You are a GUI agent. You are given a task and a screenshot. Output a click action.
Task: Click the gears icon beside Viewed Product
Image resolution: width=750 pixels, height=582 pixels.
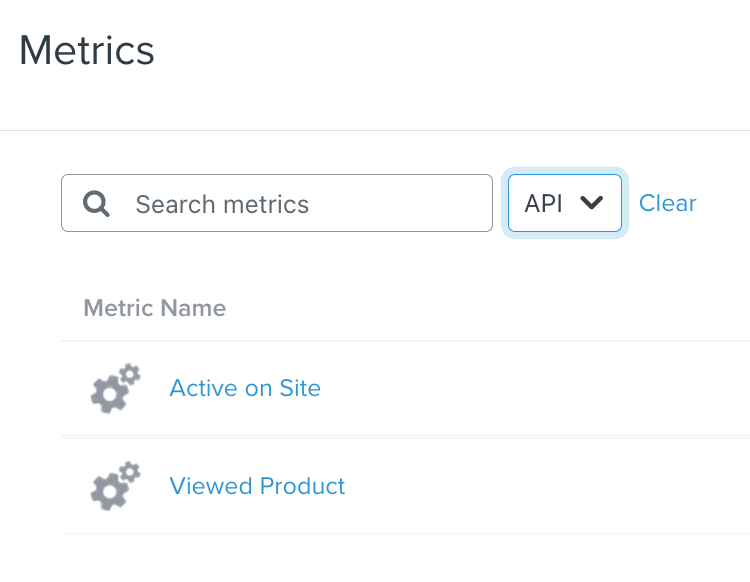[x=114, y=487]
